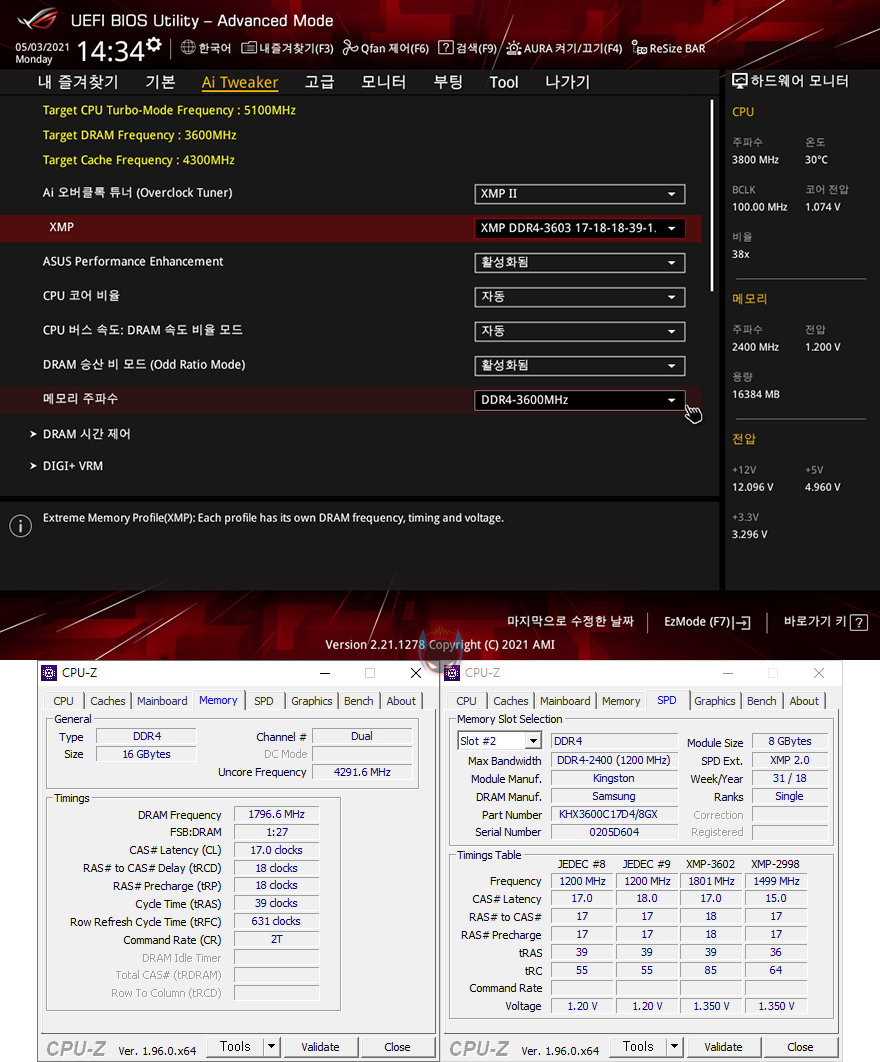Click Tools button in right CPU-Z
This screenshot has width=880, height=1062.
[x=637, y=1046]
